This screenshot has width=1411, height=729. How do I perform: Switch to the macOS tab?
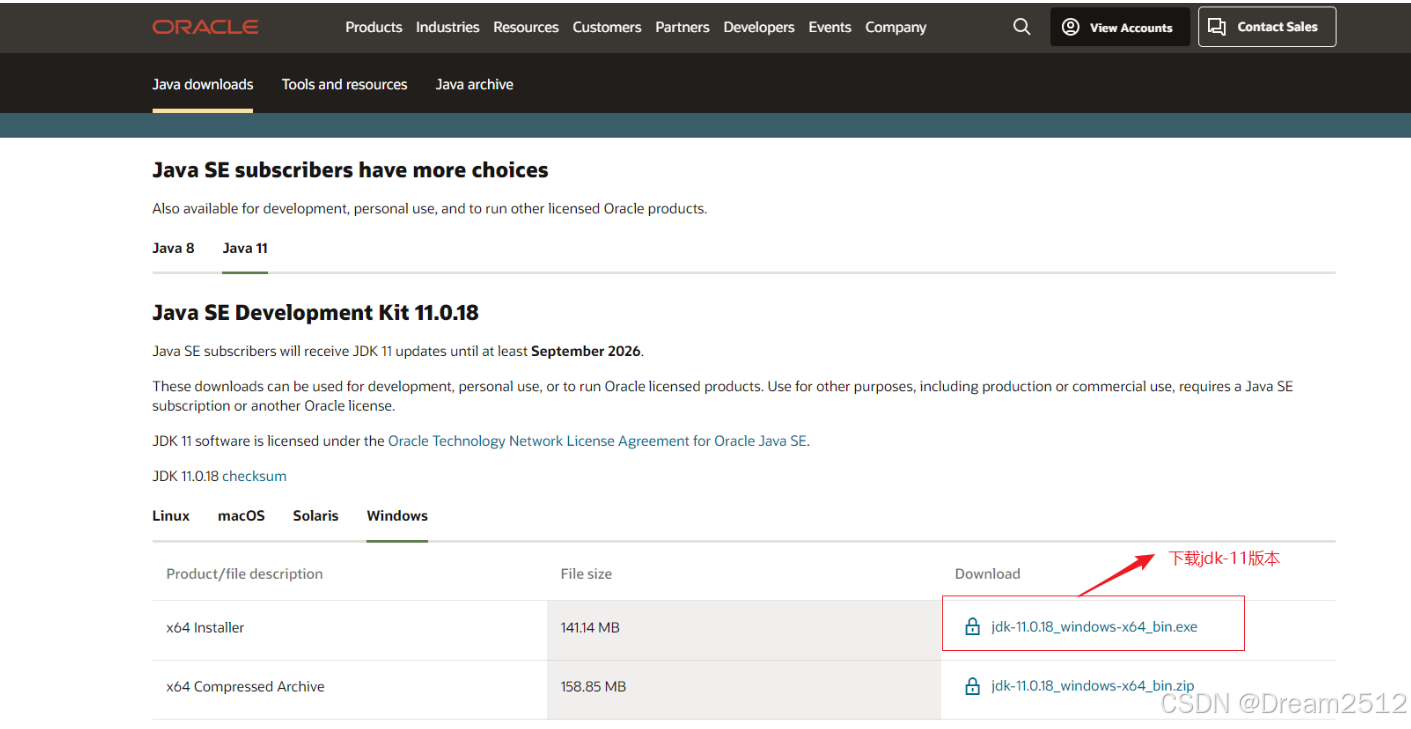pos(242,516)
